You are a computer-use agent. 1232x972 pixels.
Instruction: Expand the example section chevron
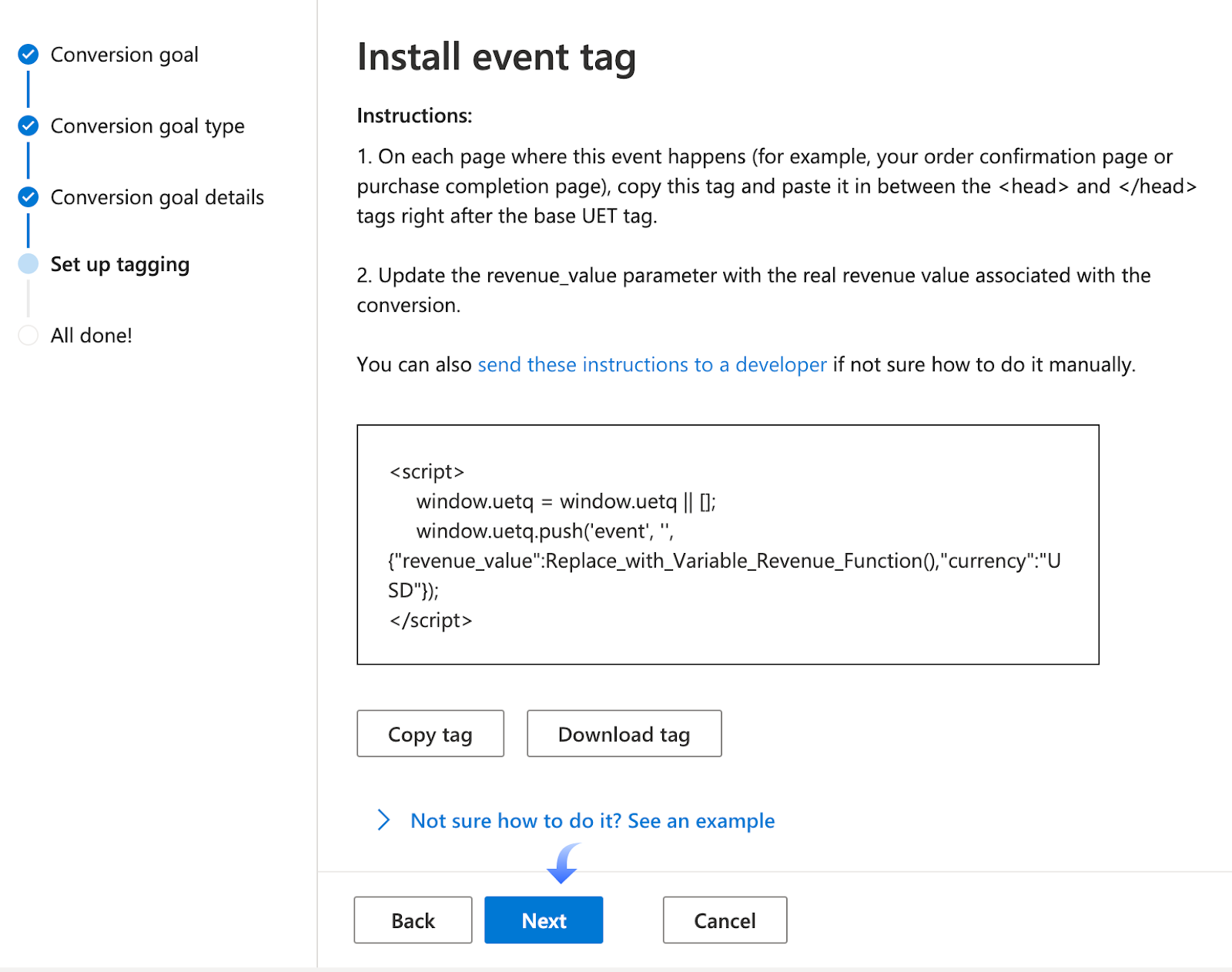point(383,820)
